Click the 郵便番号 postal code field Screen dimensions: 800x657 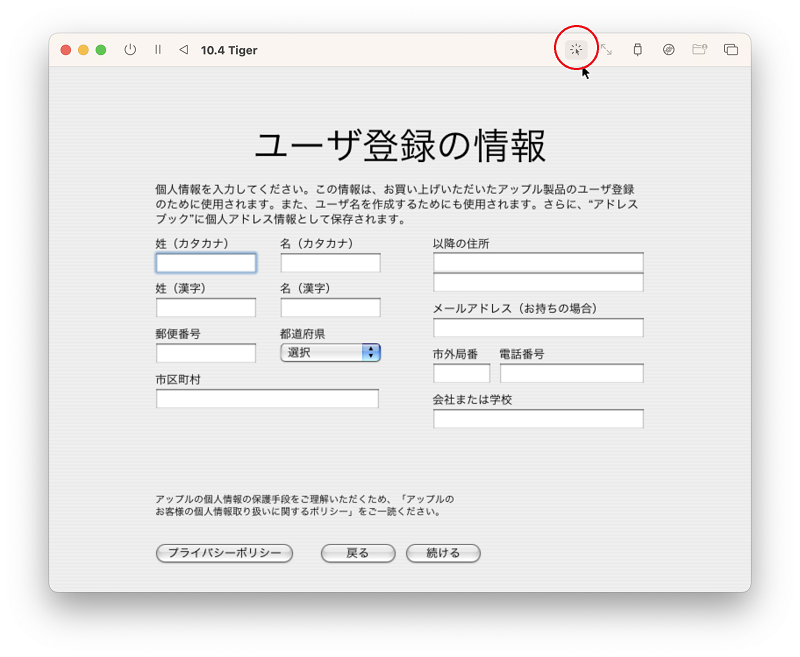(206, 353)
